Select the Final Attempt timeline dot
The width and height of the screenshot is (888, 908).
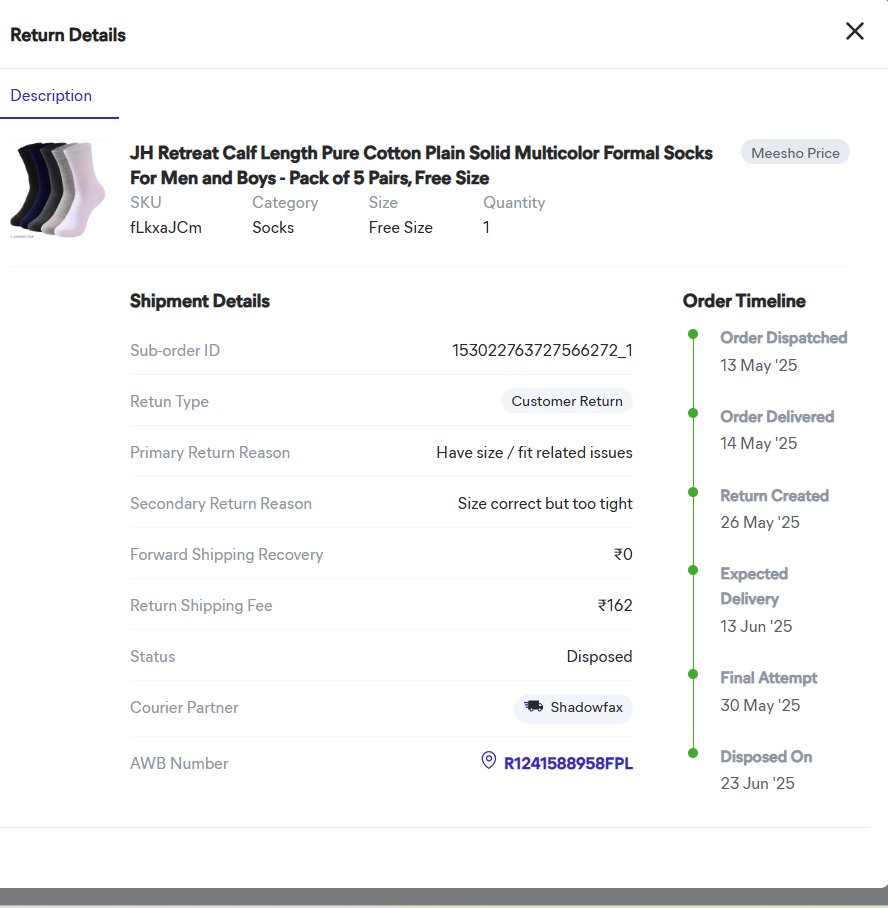tap(692, 674)
